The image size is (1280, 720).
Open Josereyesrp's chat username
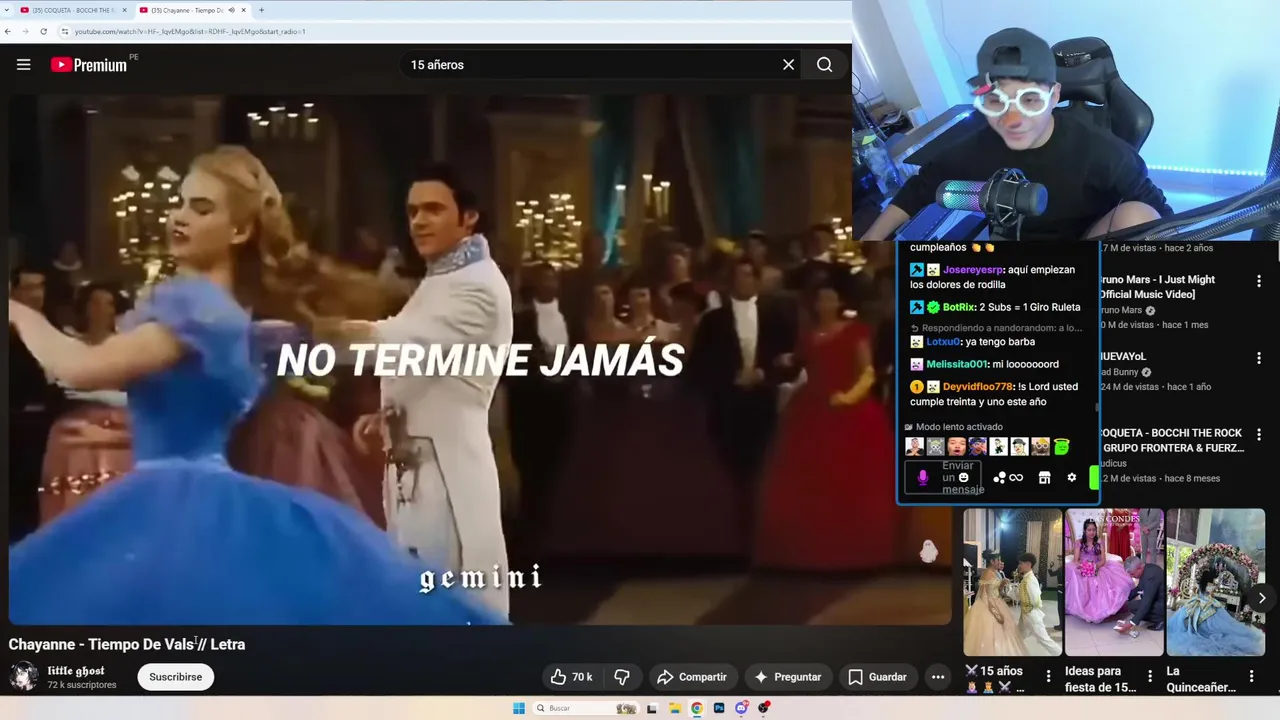(x=973, y=270)
